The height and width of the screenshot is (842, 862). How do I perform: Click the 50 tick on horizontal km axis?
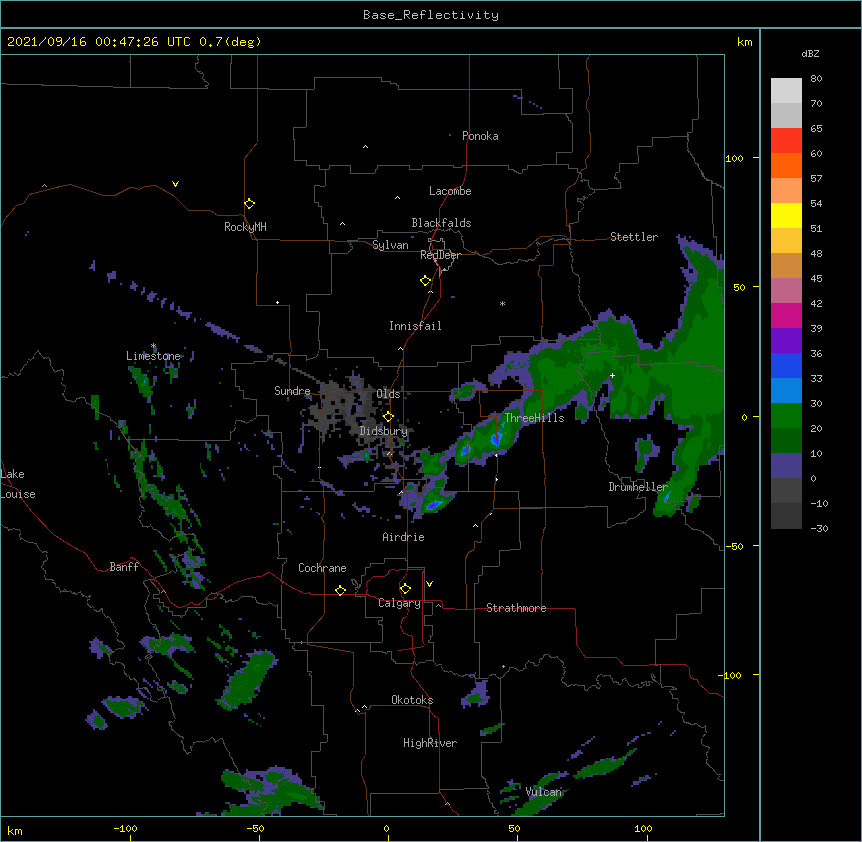click(514, 828)
